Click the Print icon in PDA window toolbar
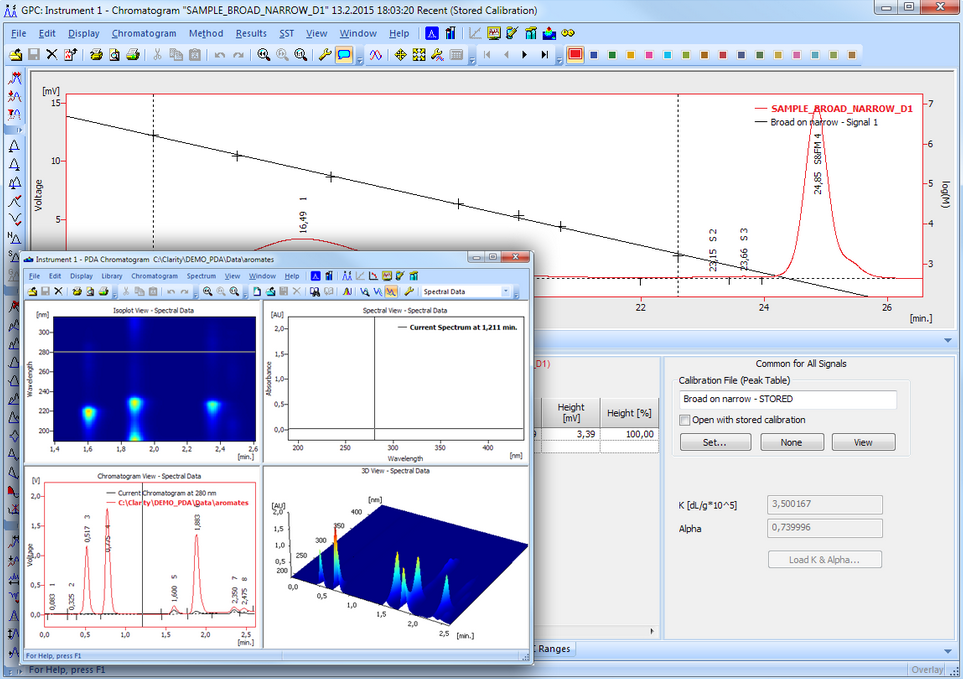The image size is (963, 679). click(x=77, y=291)
